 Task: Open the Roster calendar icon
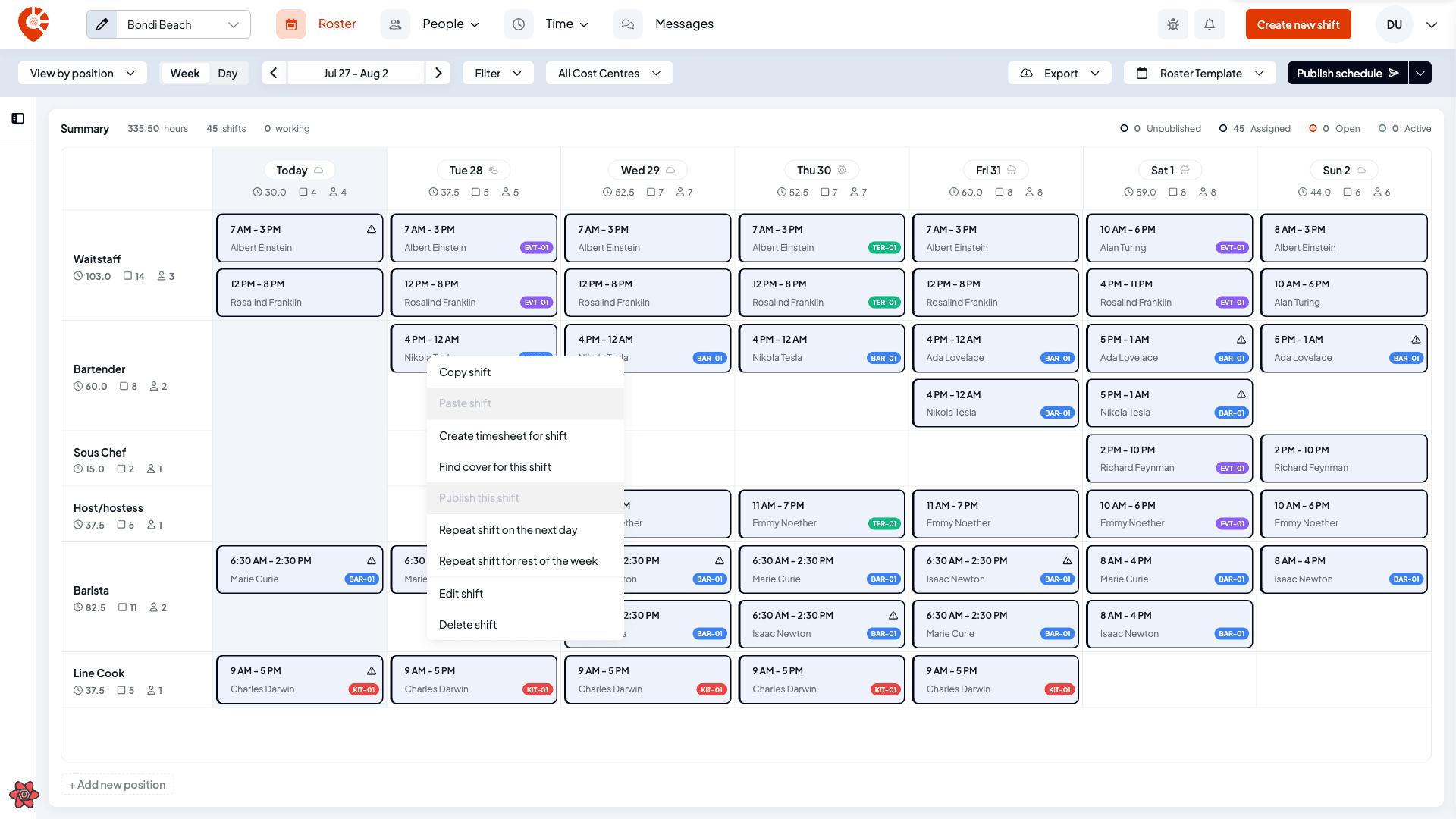pyautogui.click(x=291, y=24)
